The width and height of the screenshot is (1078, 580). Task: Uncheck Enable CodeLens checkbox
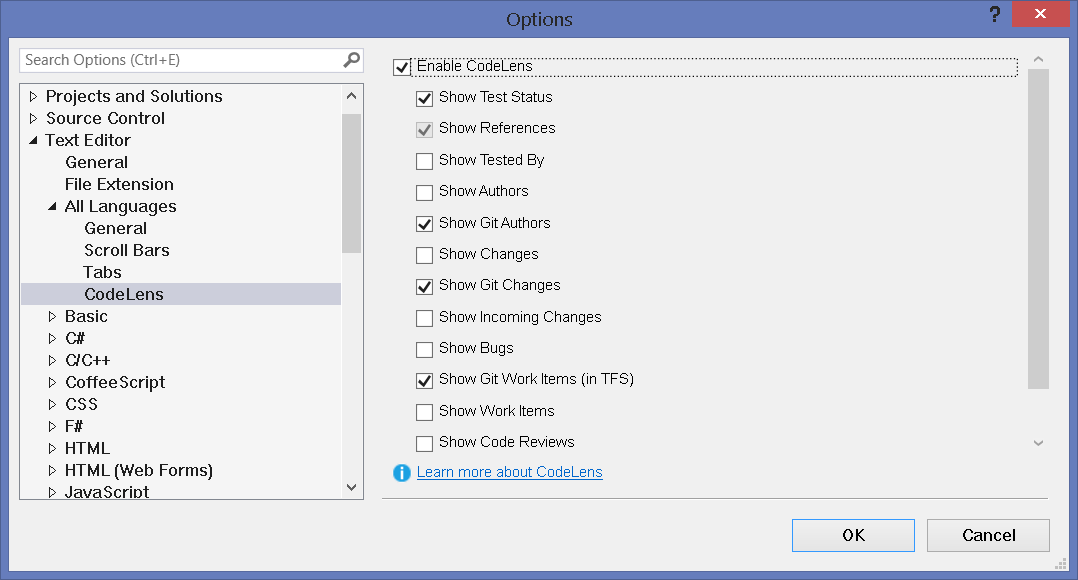pyautogui.click(x=402, y=67)
